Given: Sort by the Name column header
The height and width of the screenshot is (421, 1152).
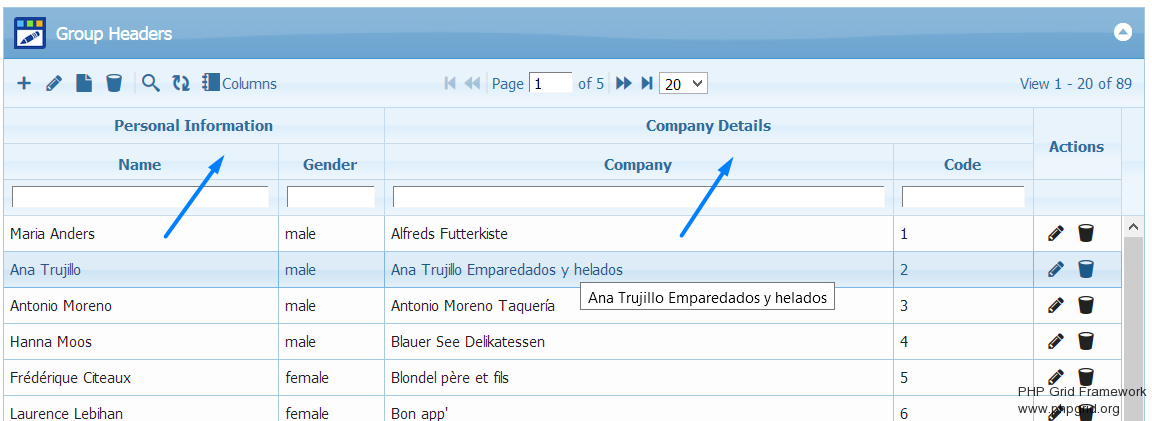Looking at the screenshot, I should point(140,165).
